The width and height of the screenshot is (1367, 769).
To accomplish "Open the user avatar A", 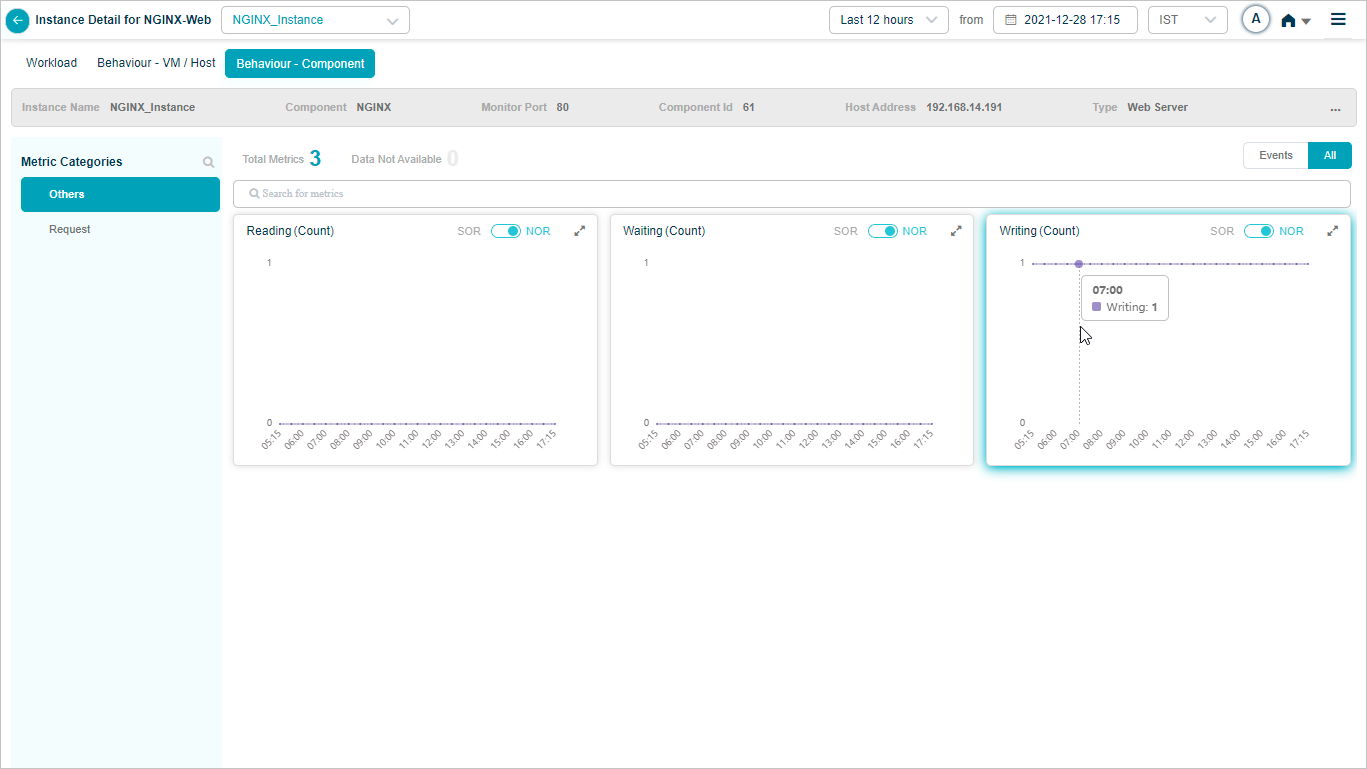I will [x=1255, y=20].
